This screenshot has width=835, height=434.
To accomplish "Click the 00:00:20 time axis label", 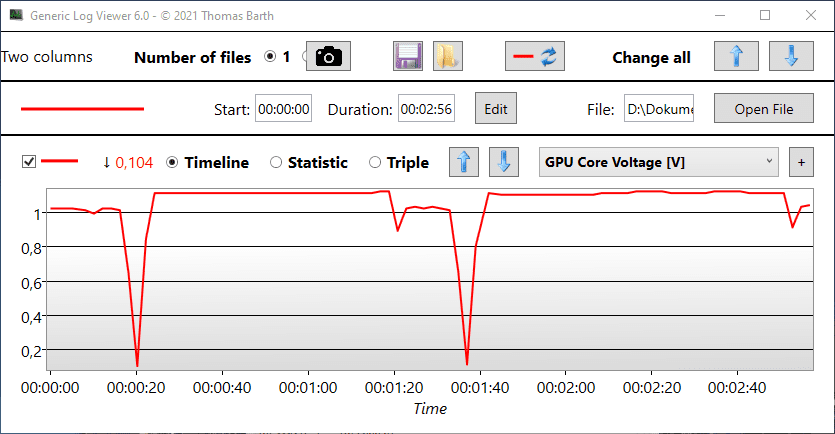I will [136, 388].
